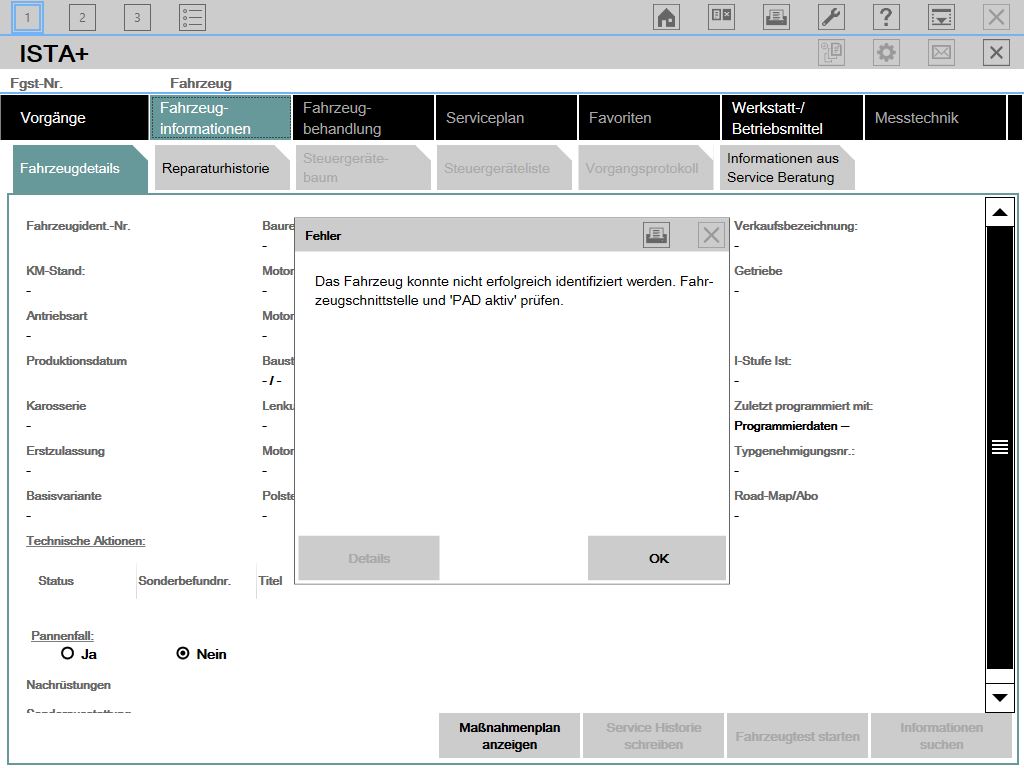Screen dimensions: 1024x768
Task: Click the KM-Stand label
Action: pyautogui.click(x=56, y=271)
